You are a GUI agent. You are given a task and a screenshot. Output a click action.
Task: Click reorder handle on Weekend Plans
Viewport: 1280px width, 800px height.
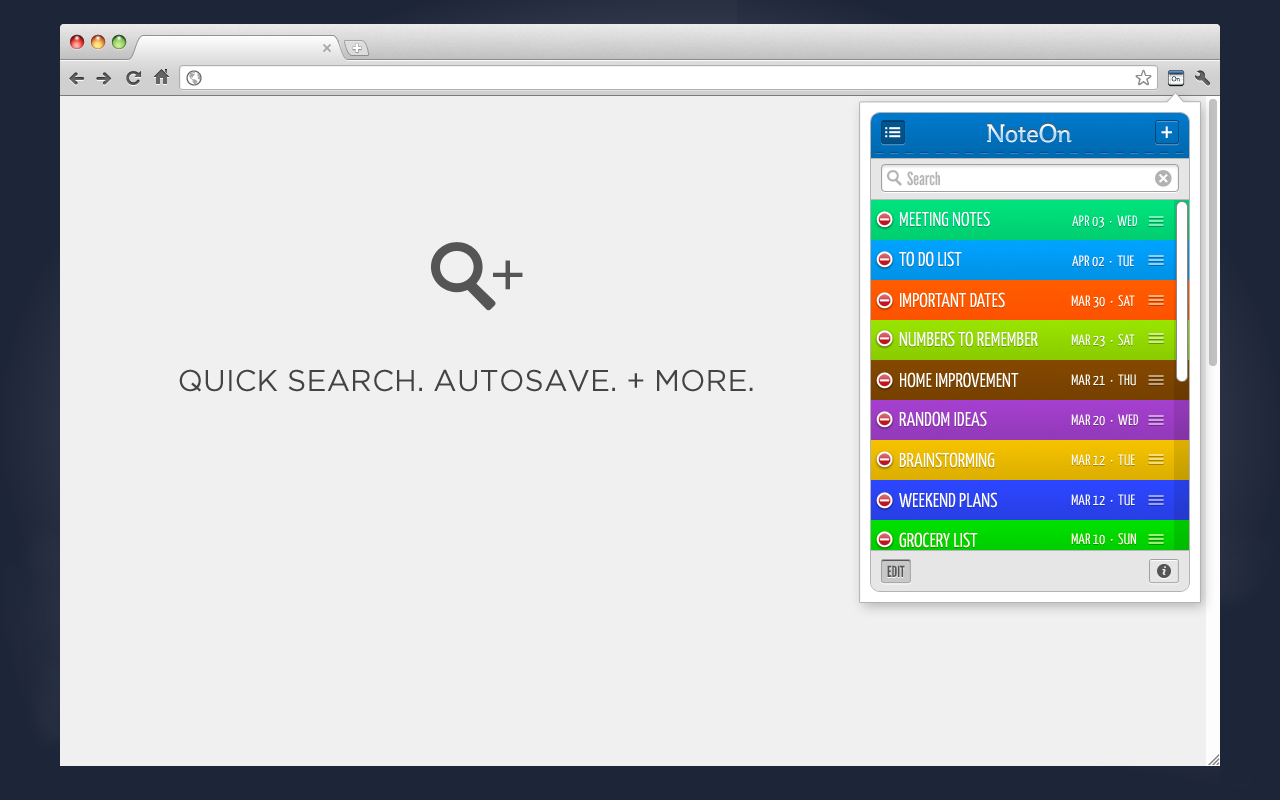[x=1156, y=500]
